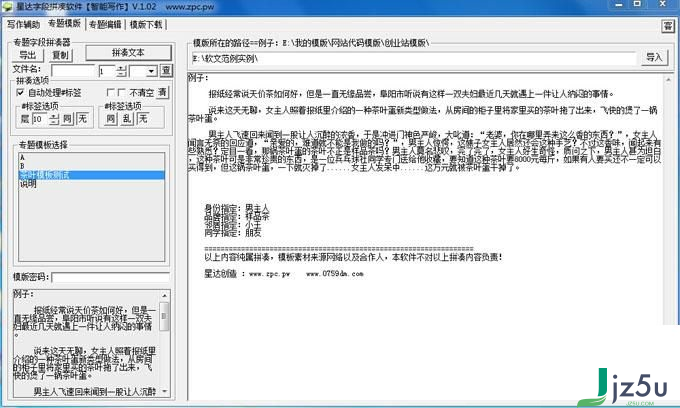Click the 乱 shuffle button

coord(127,119)
